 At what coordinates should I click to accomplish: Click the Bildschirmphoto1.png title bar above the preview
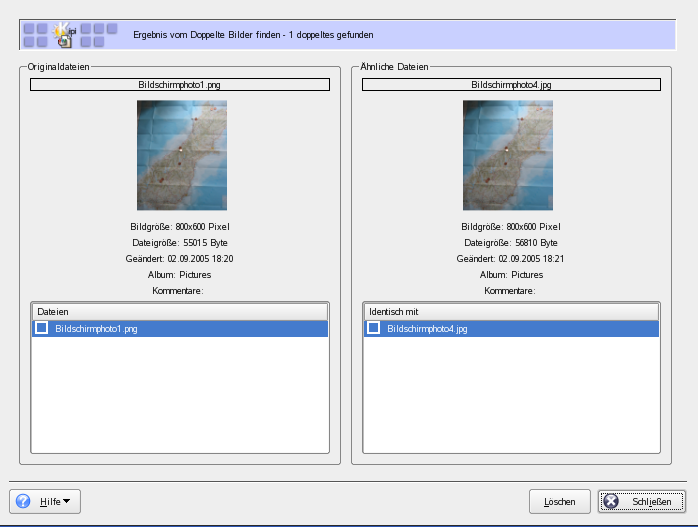coord(180,85)
